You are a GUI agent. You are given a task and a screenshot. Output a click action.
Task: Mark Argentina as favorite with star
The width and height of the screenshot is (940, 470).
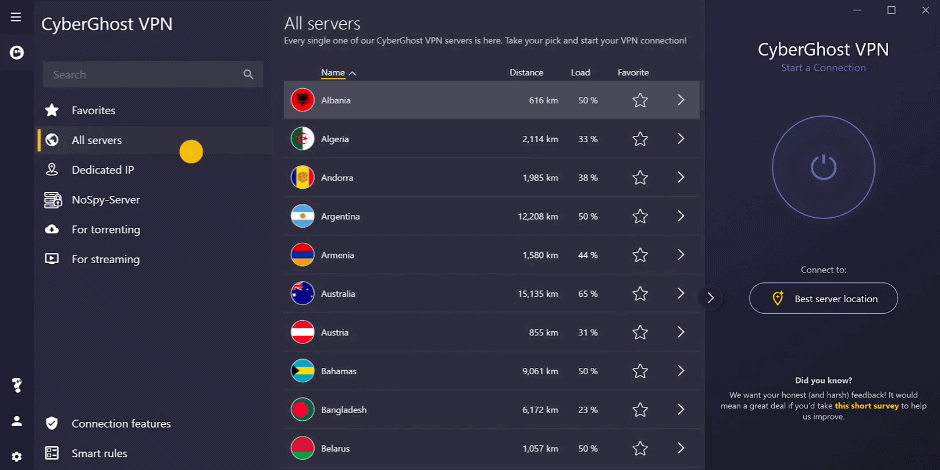(640, 217)
